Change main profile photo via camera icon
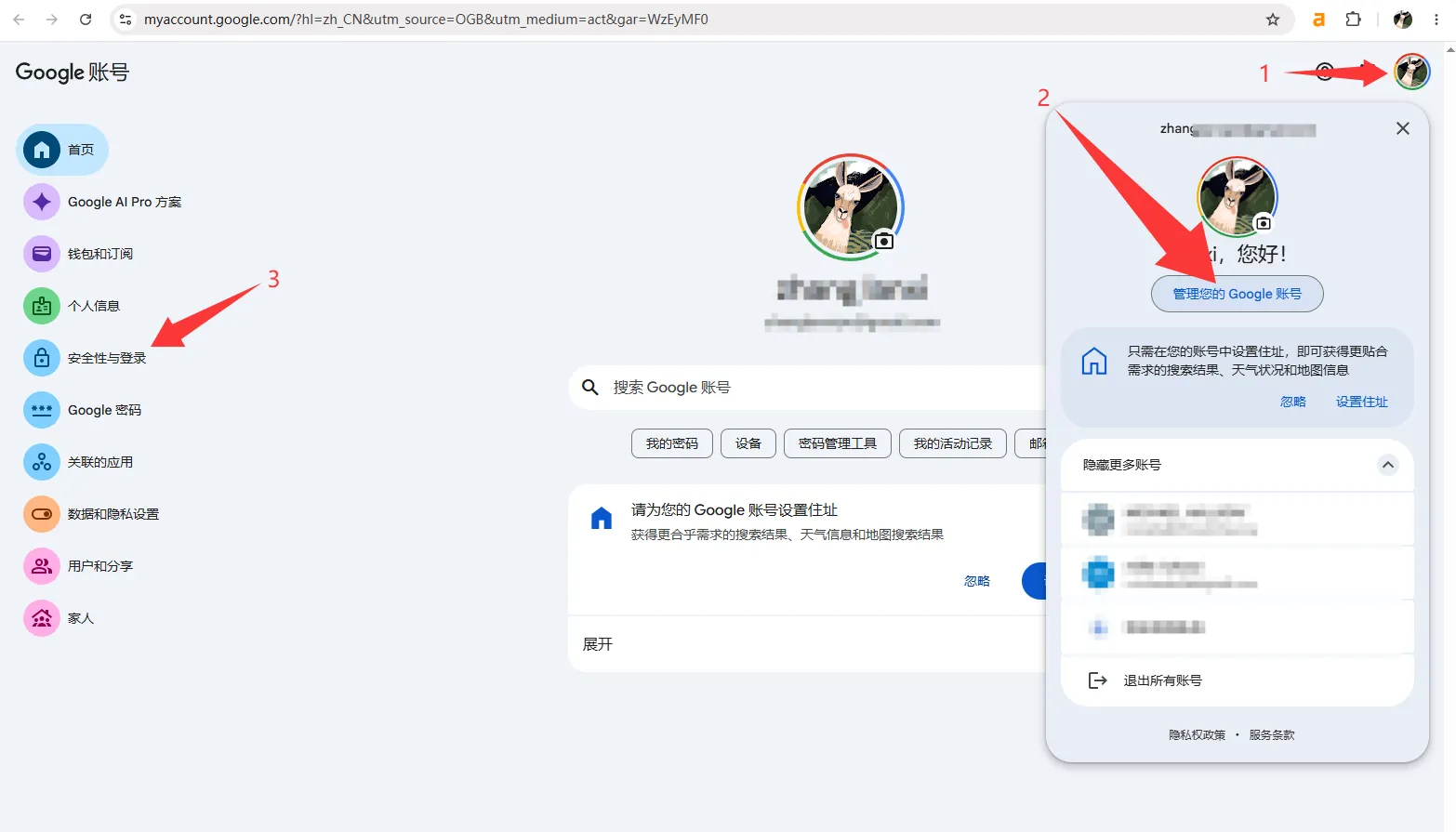 (x=884, y=242)
